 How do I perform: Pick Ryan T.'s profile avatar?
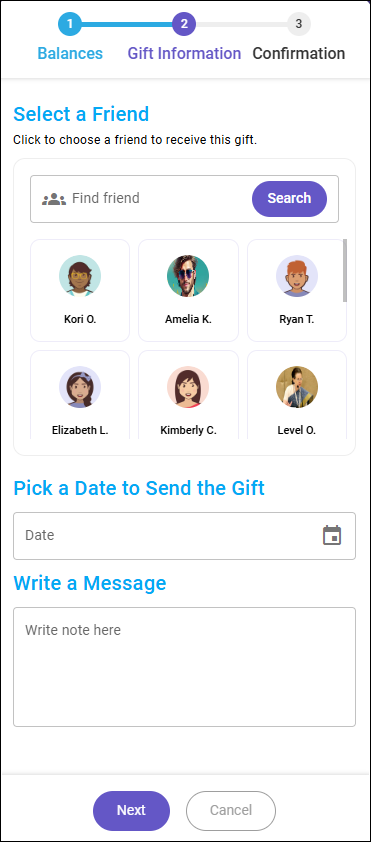(297, 275)
